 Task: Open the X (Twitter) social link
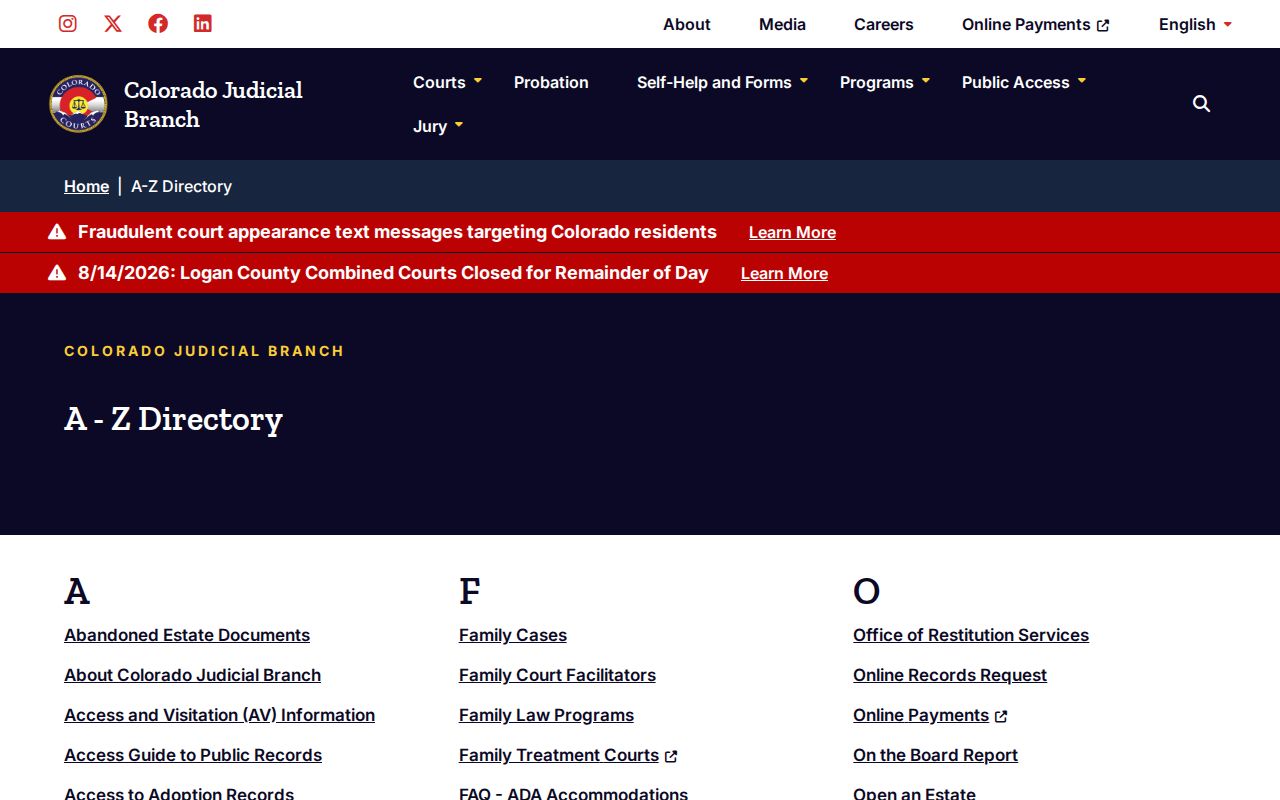[x=113, y=24]
